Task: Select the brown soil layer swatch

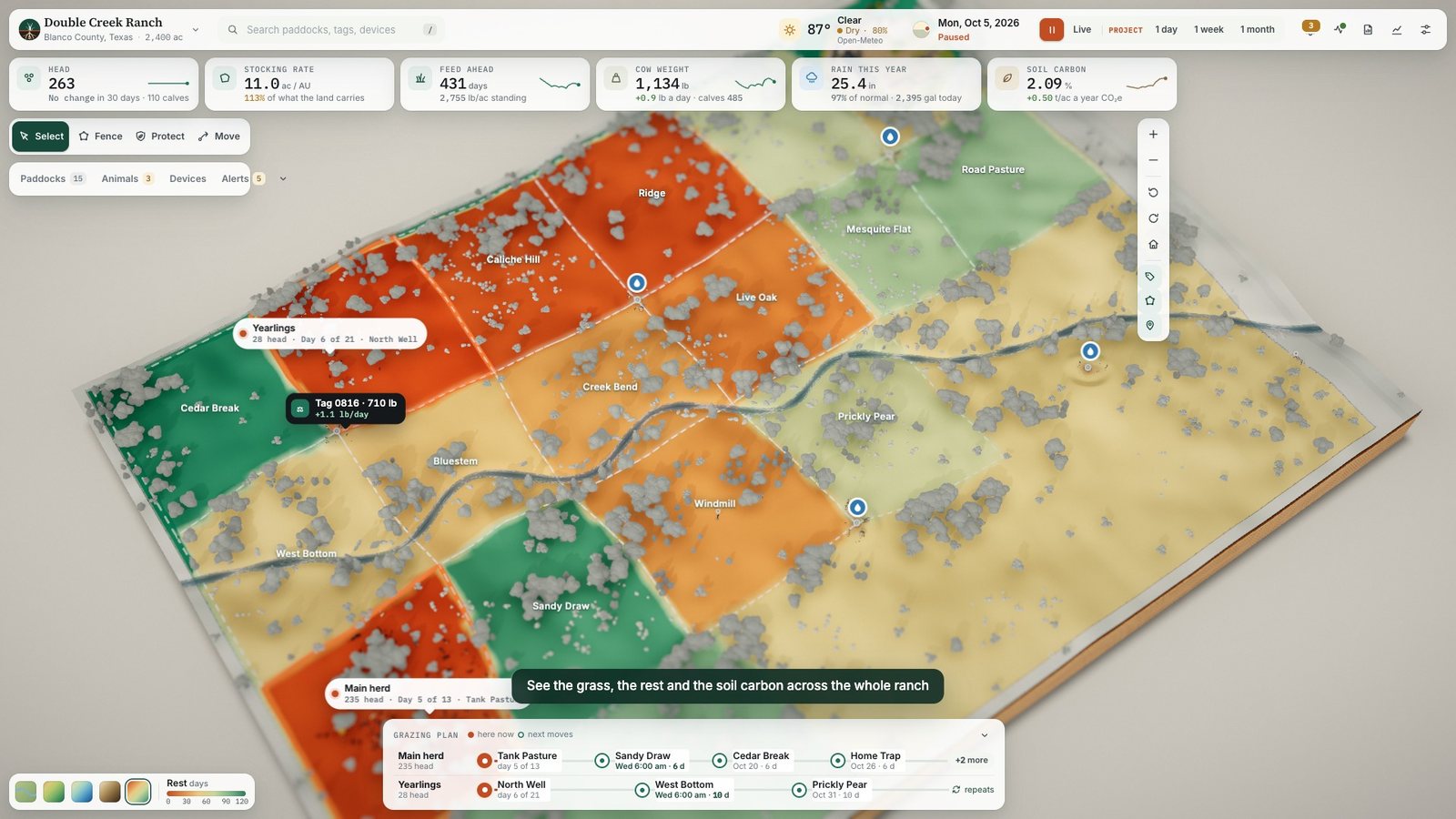Action: [x=110, y=791]
